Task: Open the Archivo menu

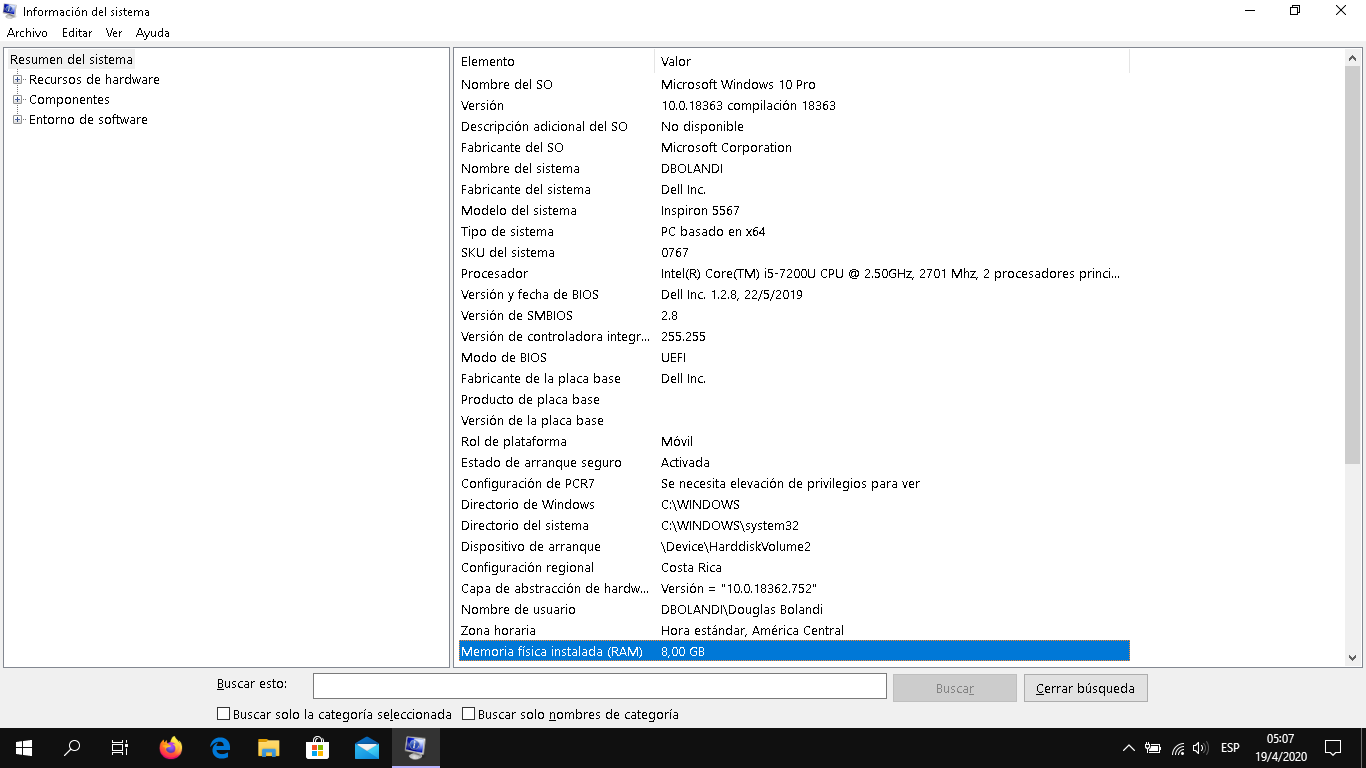Action: [27, 33]
